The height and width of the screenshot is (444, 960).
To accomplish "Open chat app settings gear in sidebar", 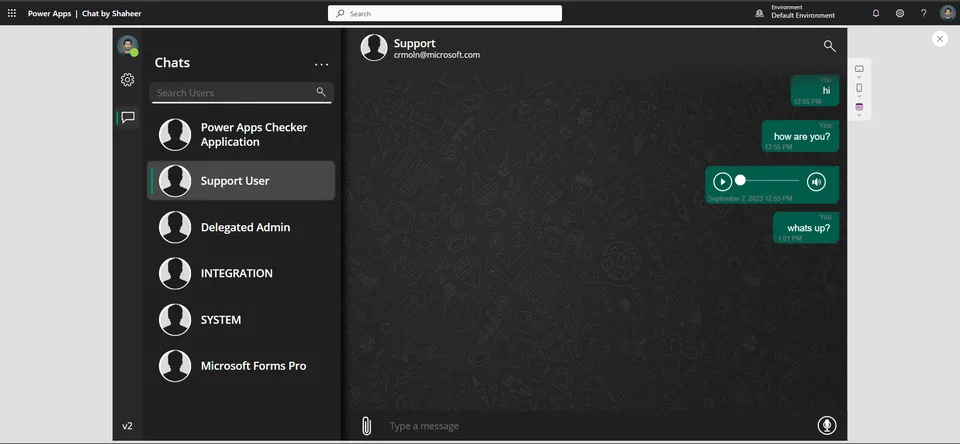I will coord(127,80).
